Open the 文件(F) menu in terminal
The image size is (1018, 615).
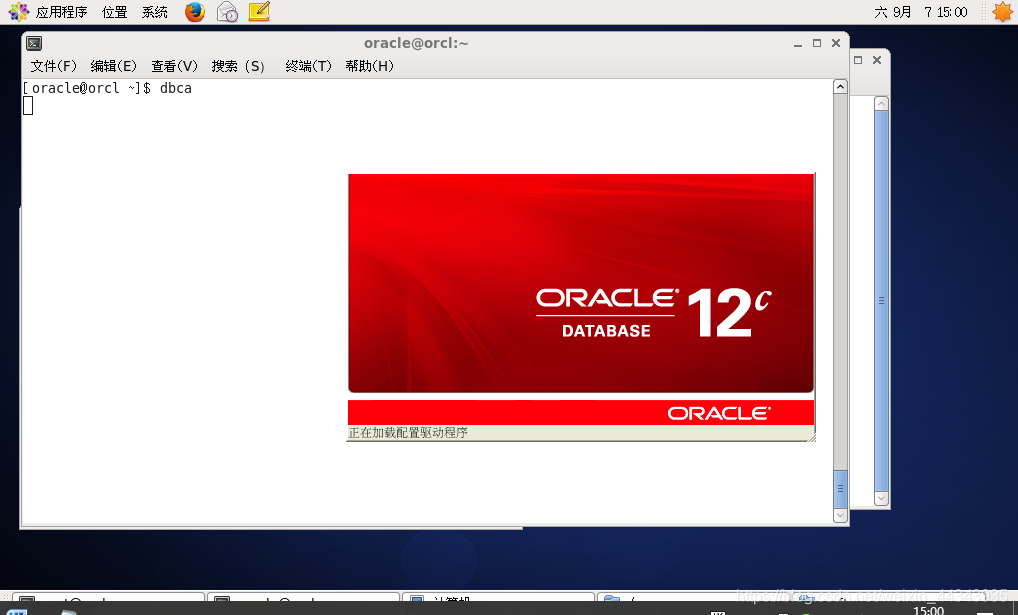54,66
